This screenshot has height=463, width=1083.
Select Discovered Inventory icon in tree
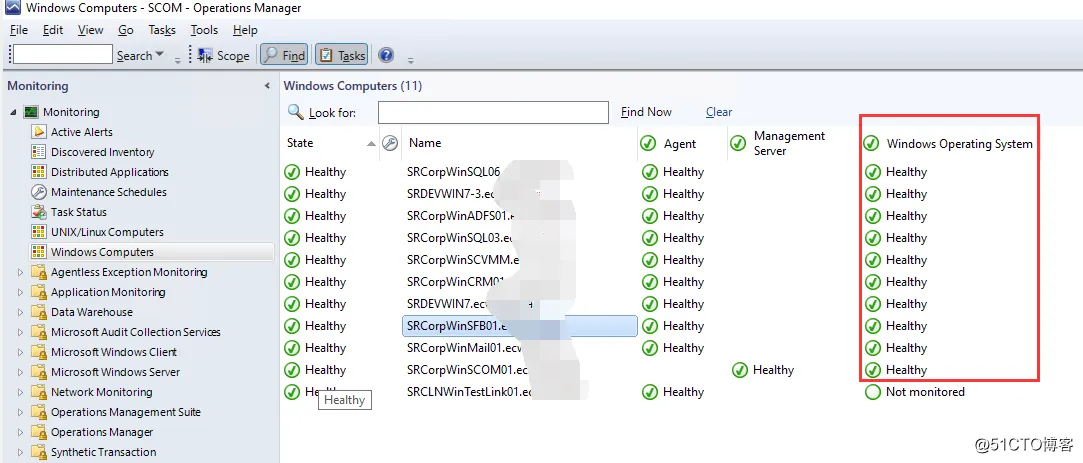[39, 152]
